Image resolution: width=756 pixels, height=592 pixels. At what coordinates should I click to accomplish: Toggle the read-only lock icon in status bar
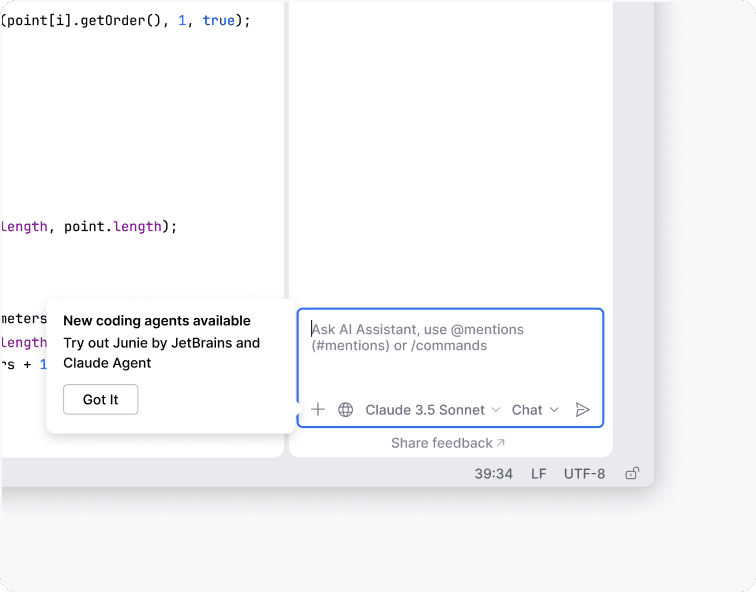coord(632,473)
